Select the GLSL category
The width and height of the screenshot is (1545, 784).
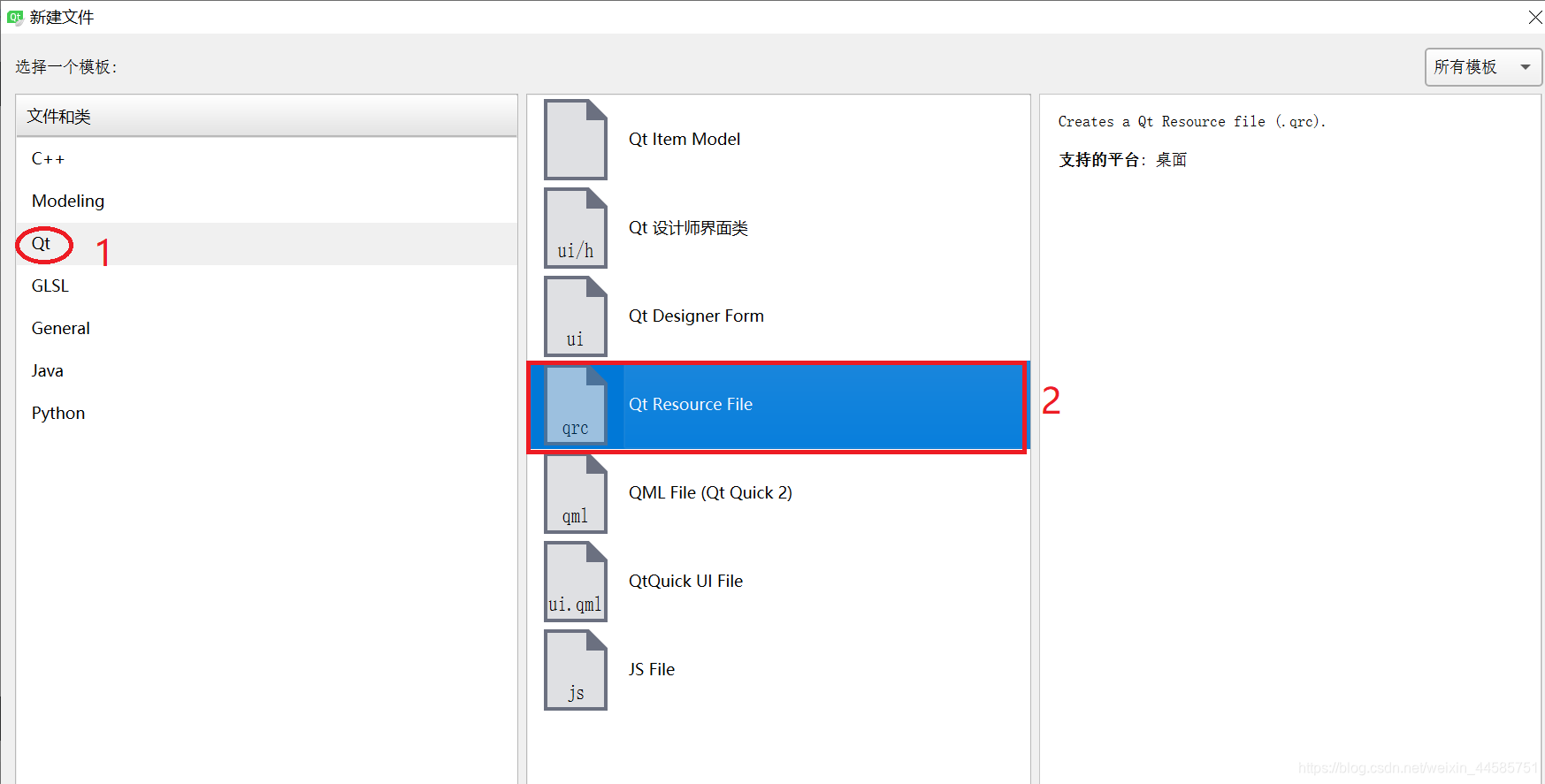pyautogui.click(x=266, y=286)
